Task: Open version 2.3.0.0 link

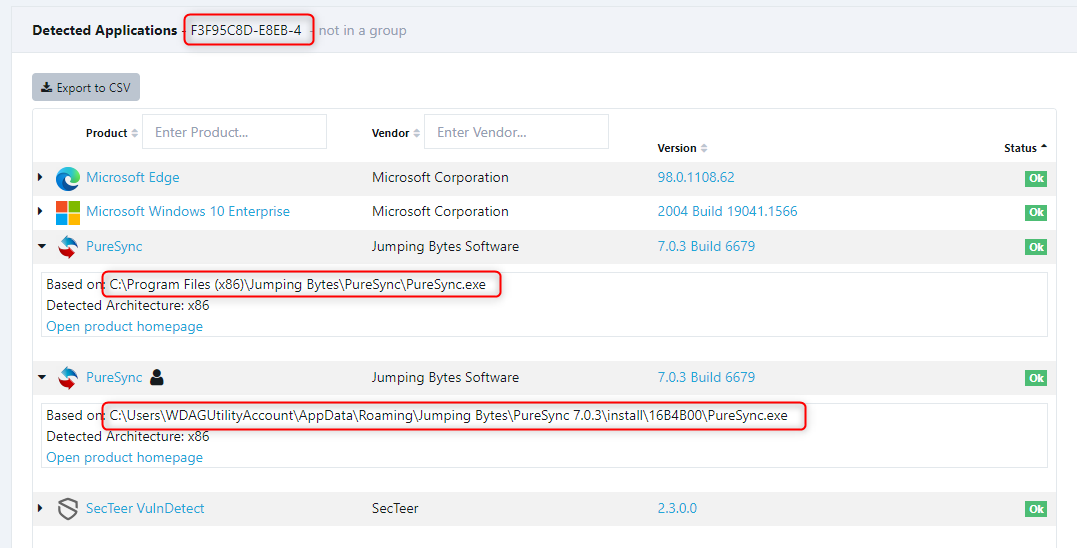Action: click(677, 508)
